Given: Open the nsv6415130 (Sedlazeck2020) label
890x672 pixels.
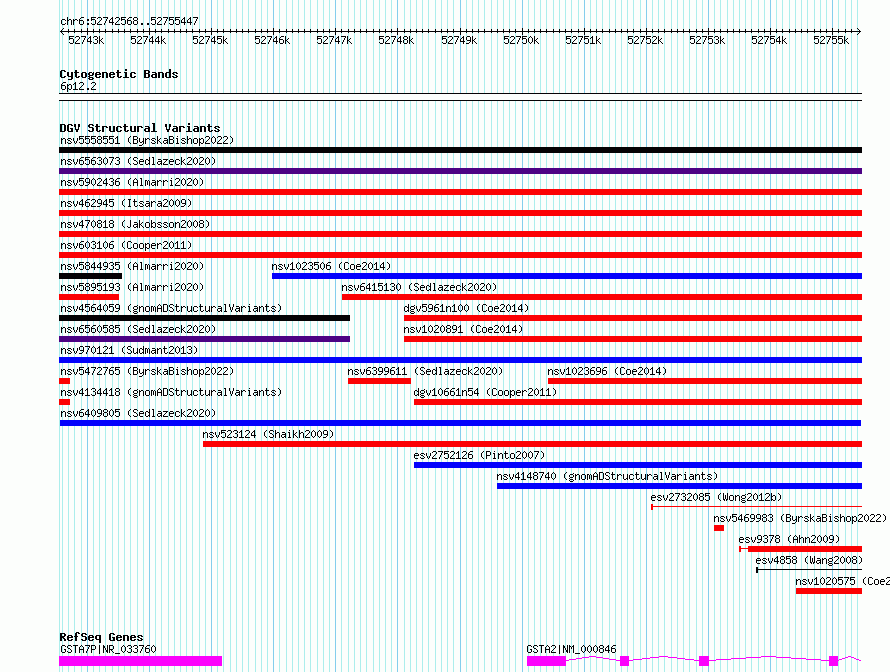Looking at the screenshot, I should coord(419,287).
